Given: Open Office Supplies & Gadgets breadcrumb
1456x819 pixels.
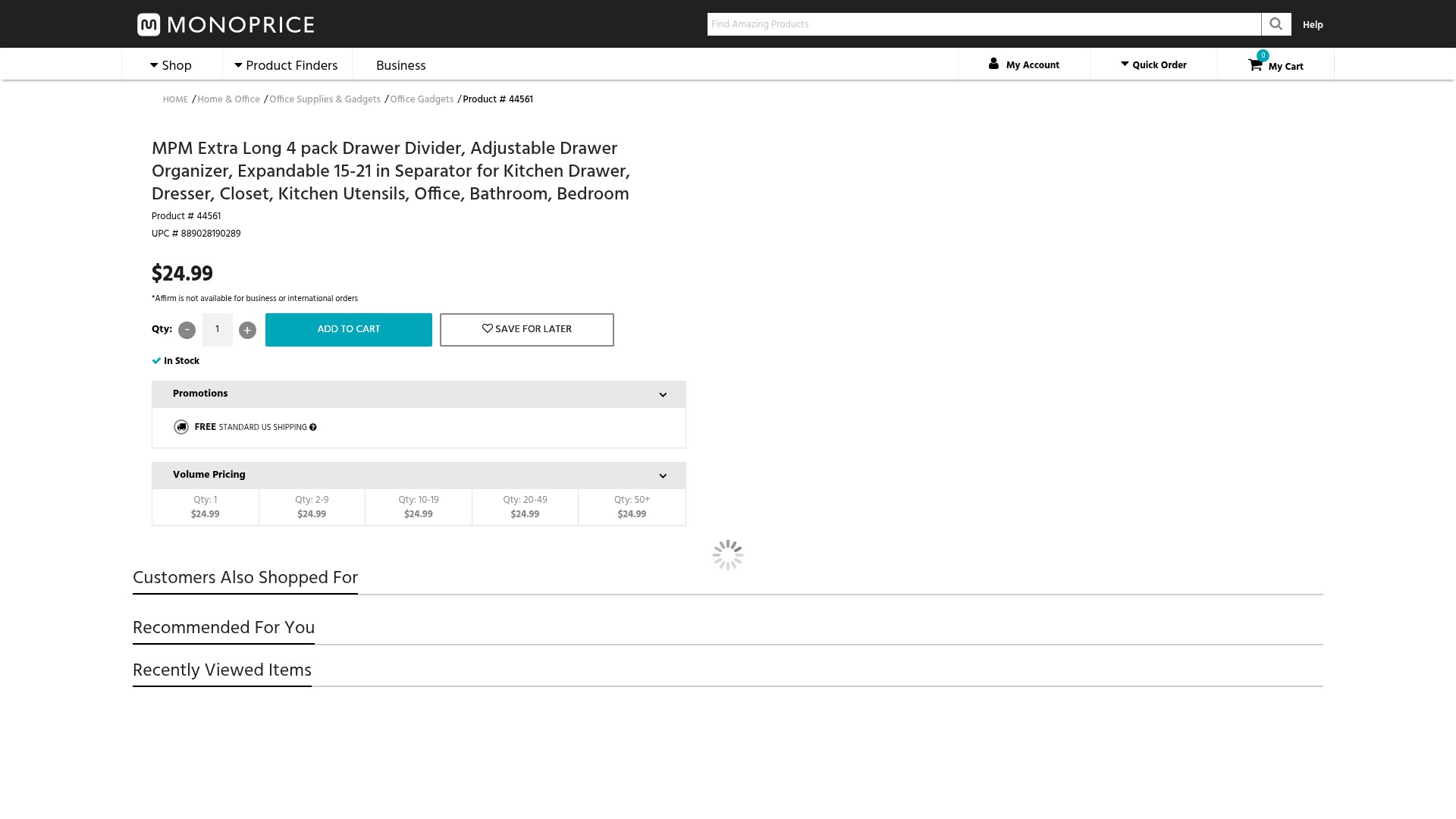Looking at the screenshot, I should point(325,99).
